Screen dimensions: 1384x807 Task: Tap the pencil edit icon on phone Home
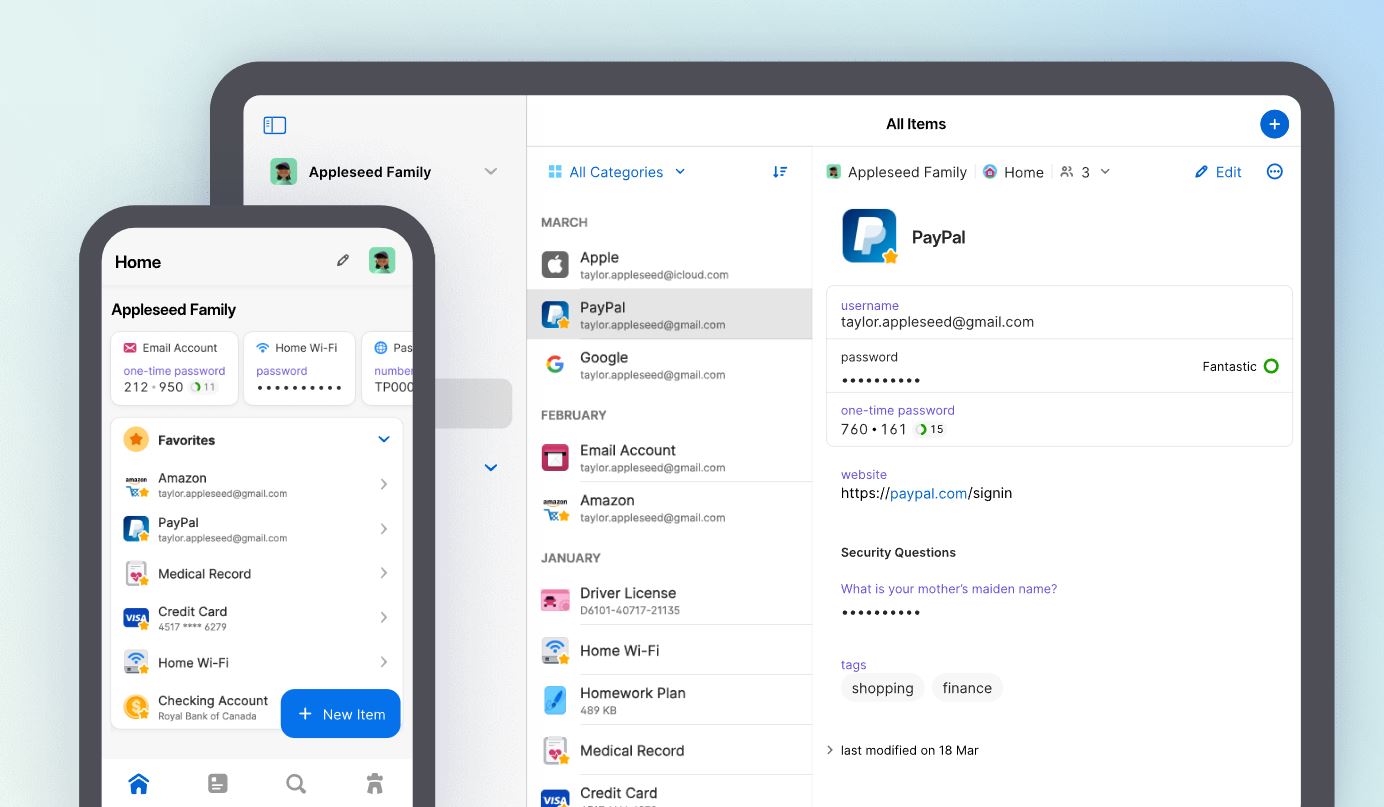click(x=343, y=261)
